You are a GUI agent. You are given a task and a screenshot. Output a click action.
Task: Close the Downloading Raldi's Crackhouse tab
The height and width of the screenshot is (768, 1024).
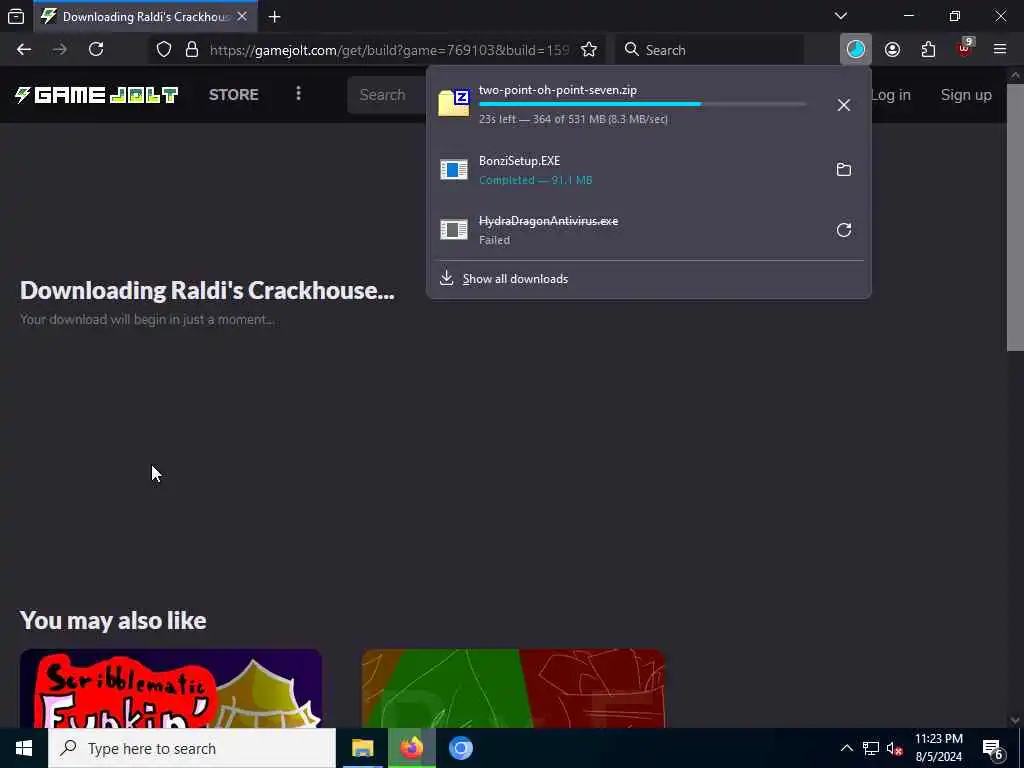242,16
